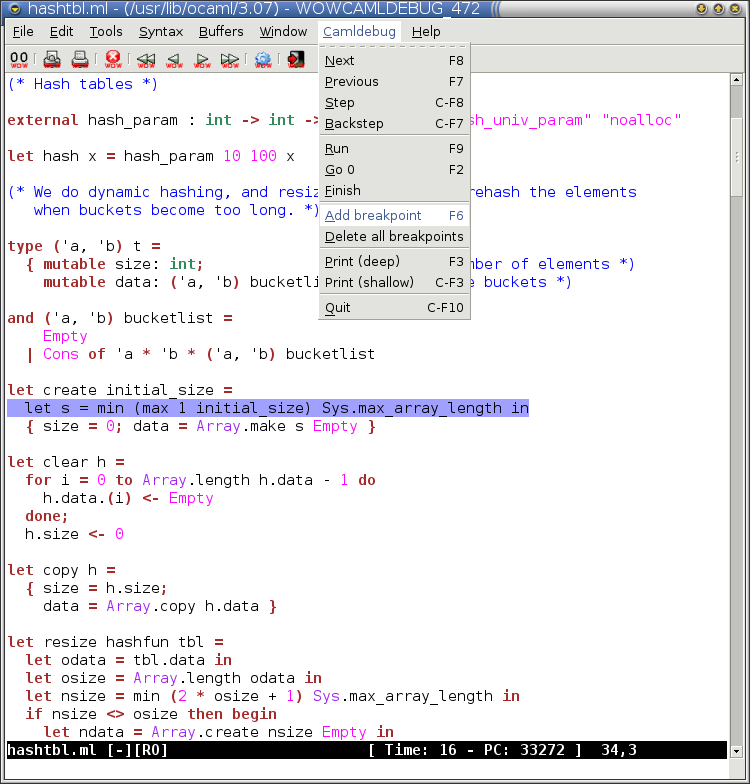This screenshot has height=784, width=750.
Task: Click the print preview toolbar icon
Action: coord(50,59)
